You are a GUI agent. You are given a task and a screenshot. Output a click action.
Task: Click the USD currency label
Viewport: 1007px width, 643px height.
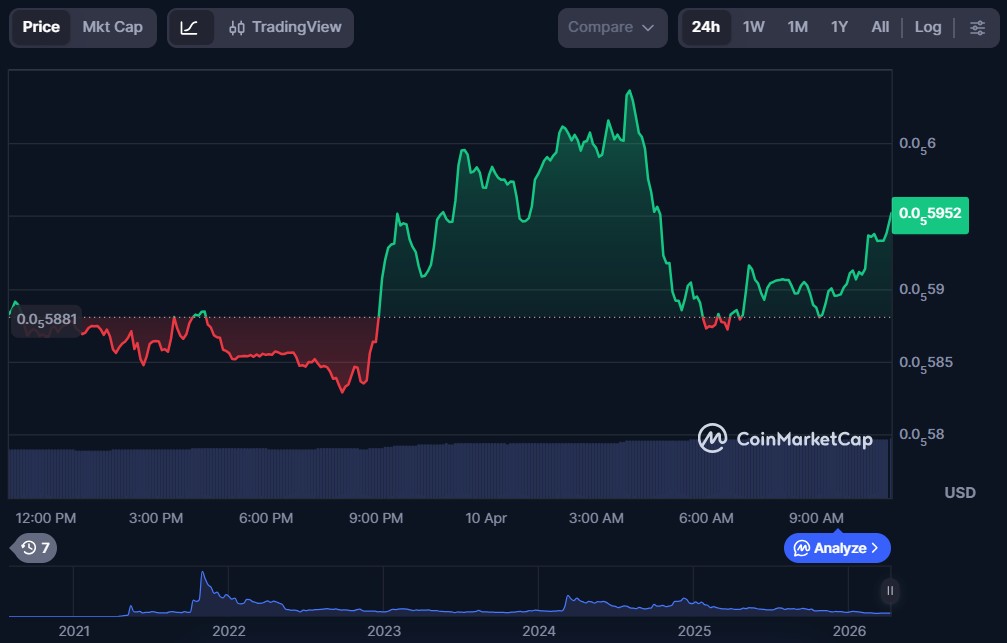960,493
